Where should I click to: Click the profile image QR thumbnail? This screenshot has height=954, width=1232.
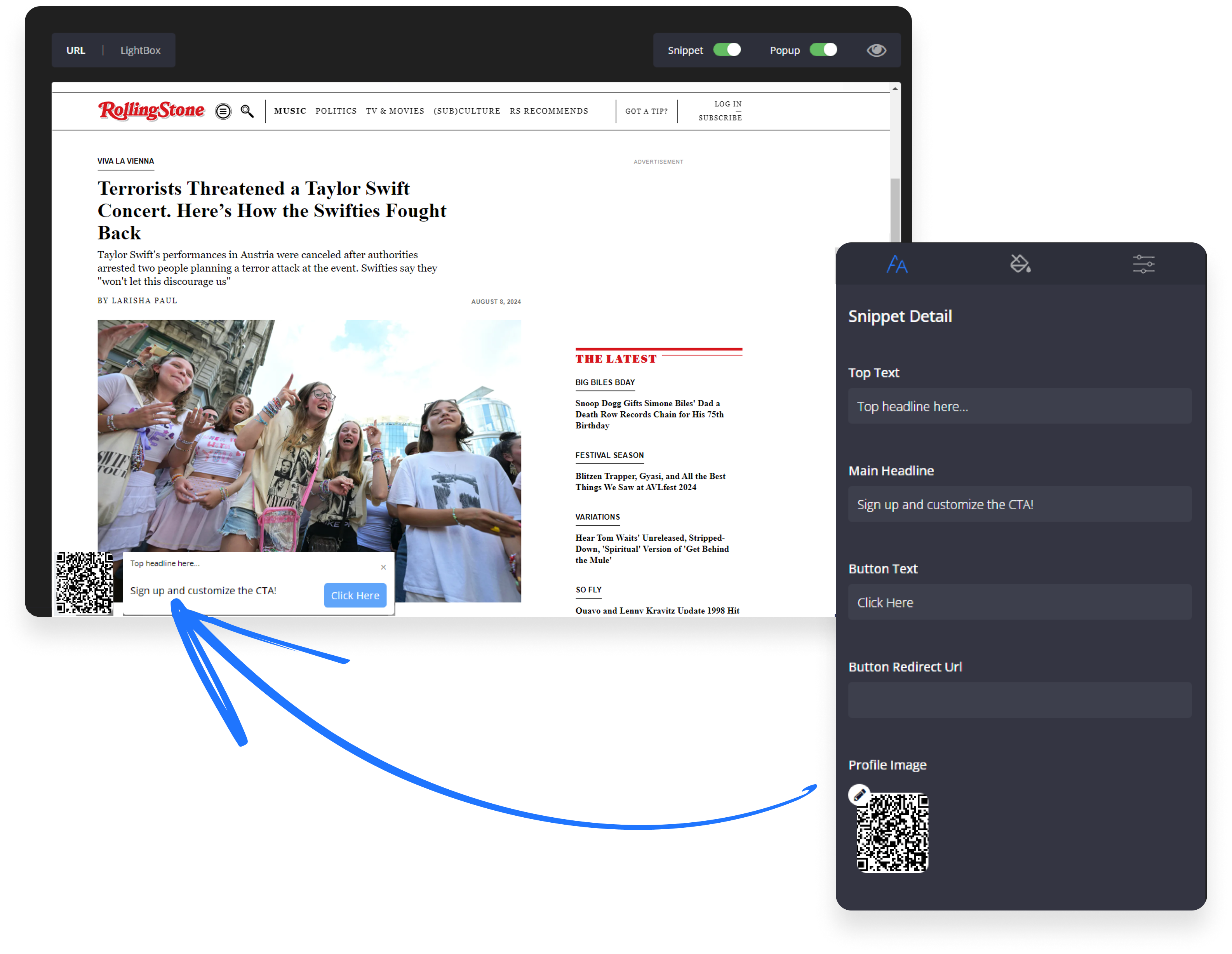click(x=893, y=833)
